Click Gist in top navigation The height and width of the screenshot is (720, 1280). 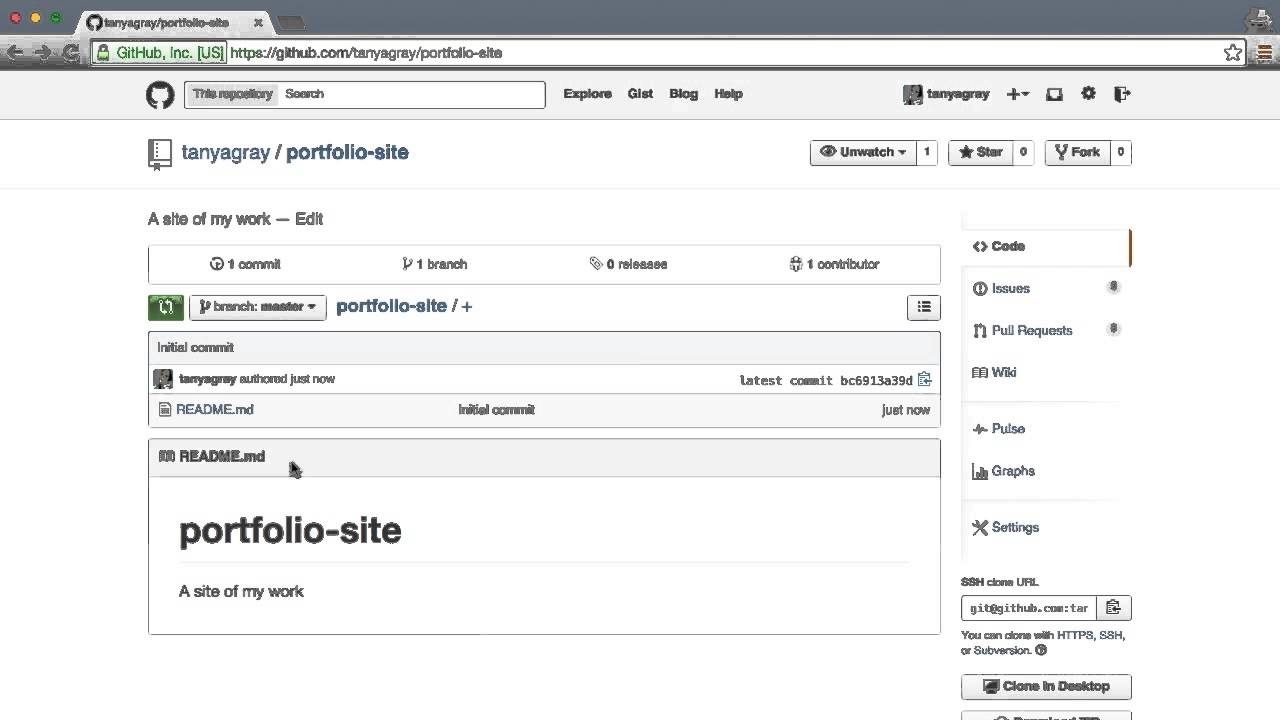click(x=640, y=94)
